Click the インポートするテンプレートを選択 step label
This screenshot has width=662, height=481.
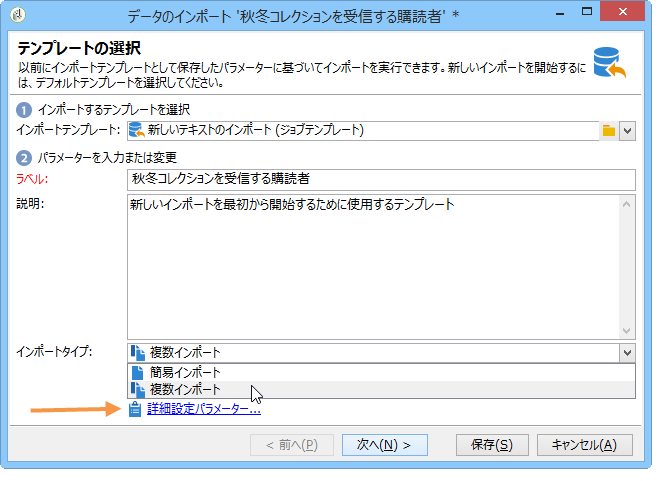[x=114, y=110]
